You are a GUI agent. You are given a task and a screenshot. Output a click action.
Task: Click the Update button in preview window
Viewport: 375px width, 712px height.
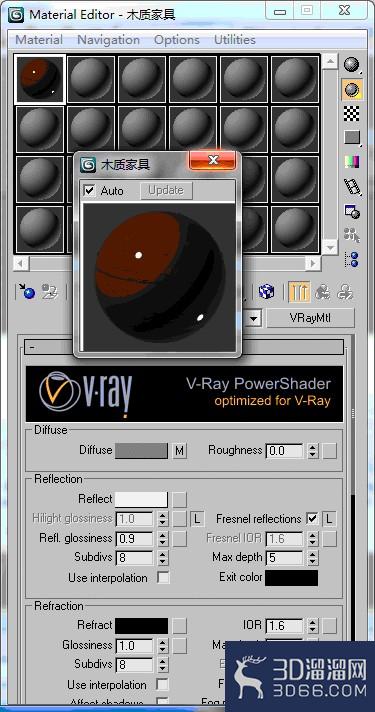(x=166, y=191)
